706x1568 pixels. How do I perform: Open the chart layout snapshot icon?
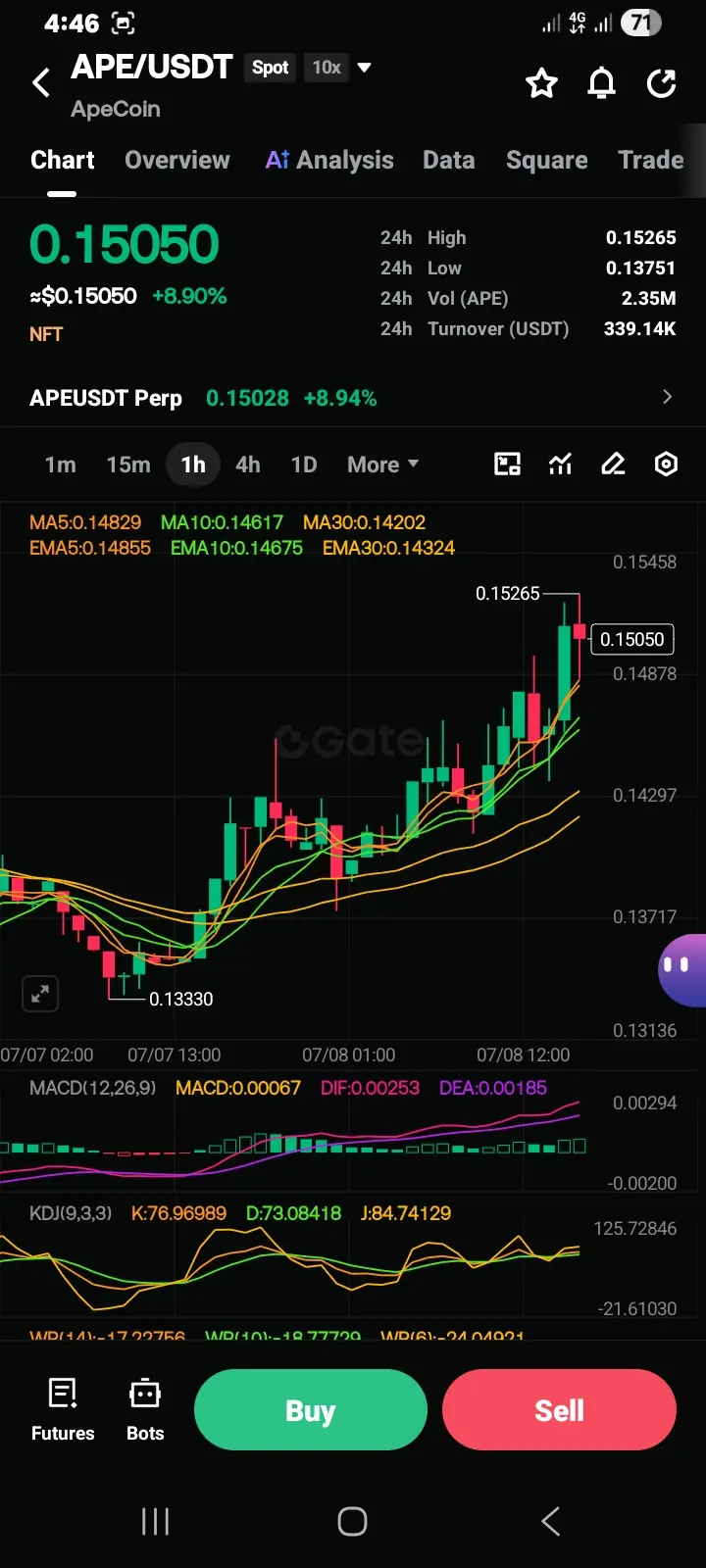pyautogui.click(x=507, y=464)
